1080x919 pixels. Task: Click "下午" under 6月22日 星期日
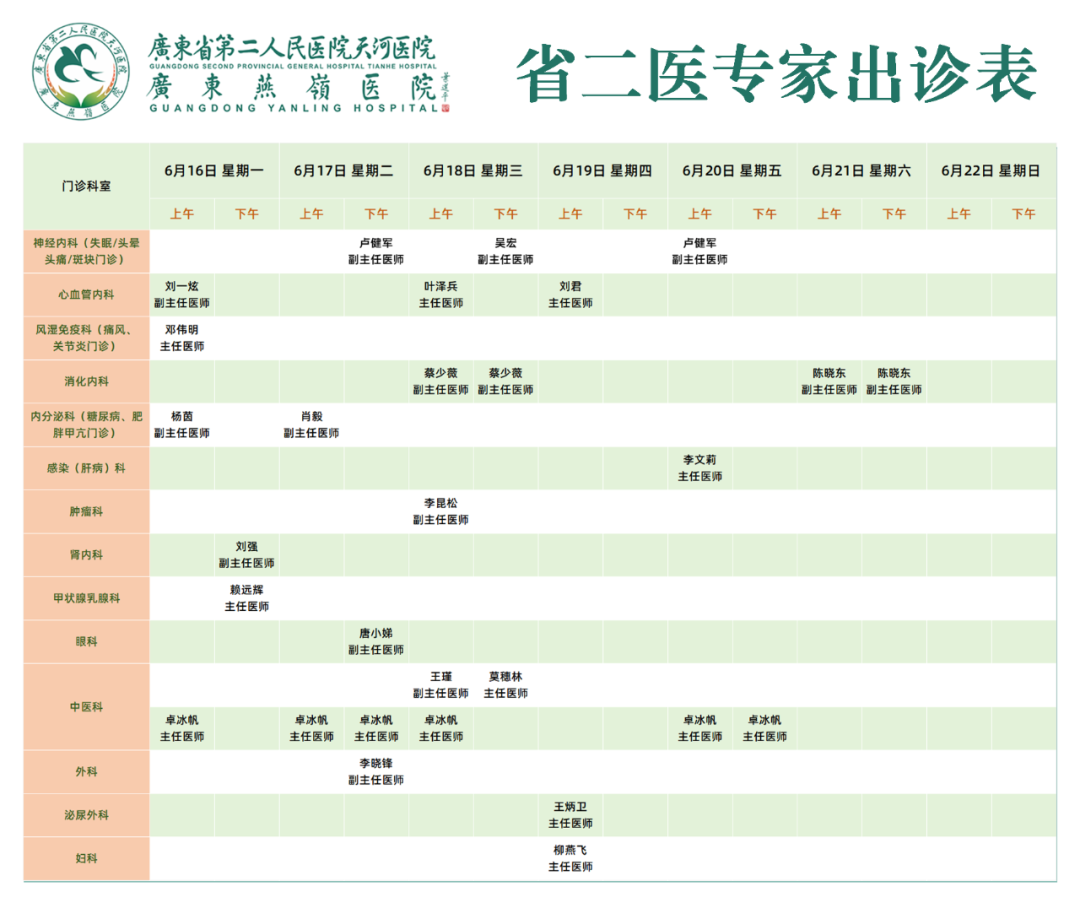pyautogui.click(x=1024, y=214)
